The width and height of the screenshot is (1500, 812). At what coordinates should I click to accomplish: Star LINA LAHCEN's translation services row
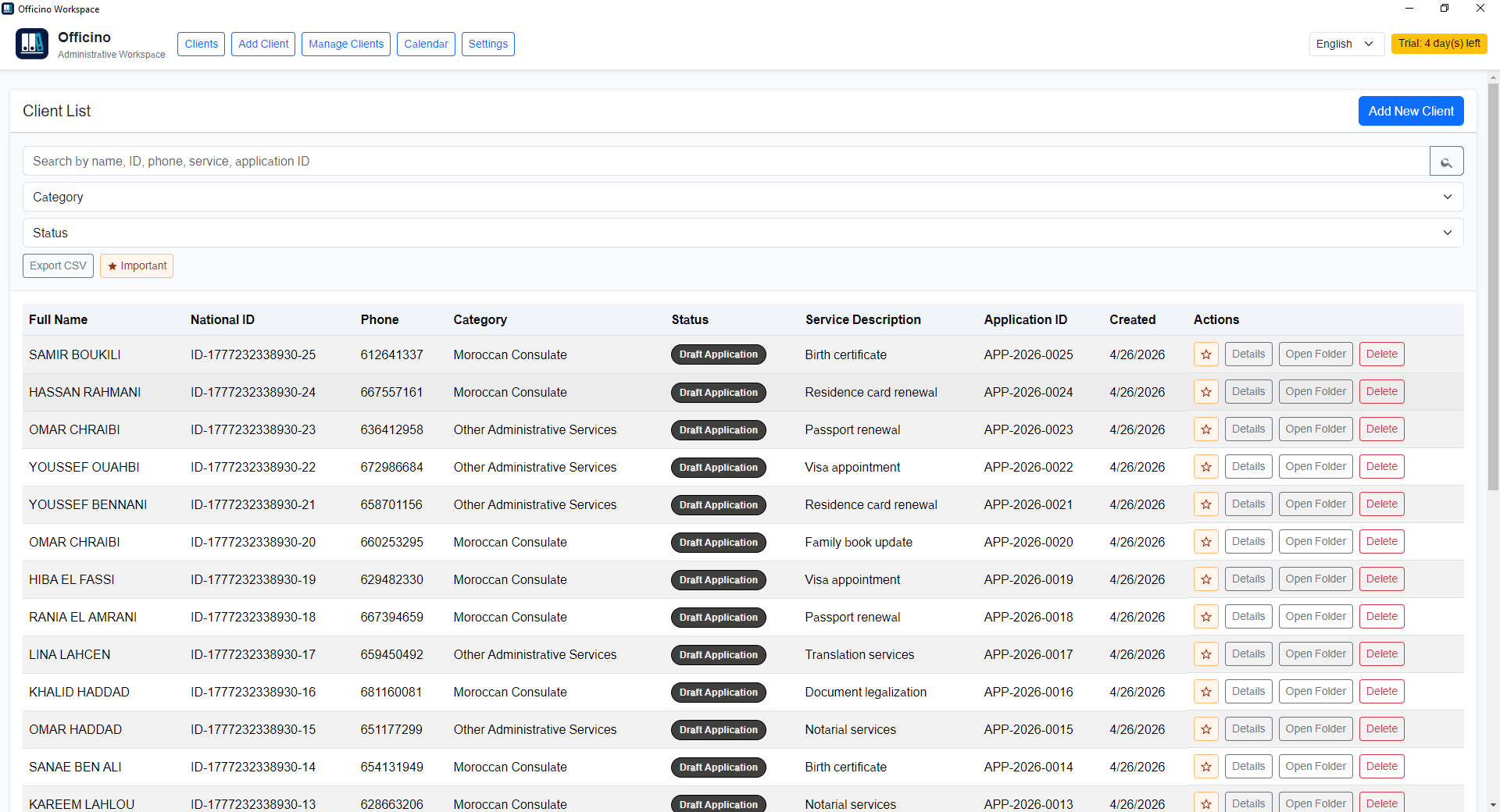click(x=1205, y=654)
